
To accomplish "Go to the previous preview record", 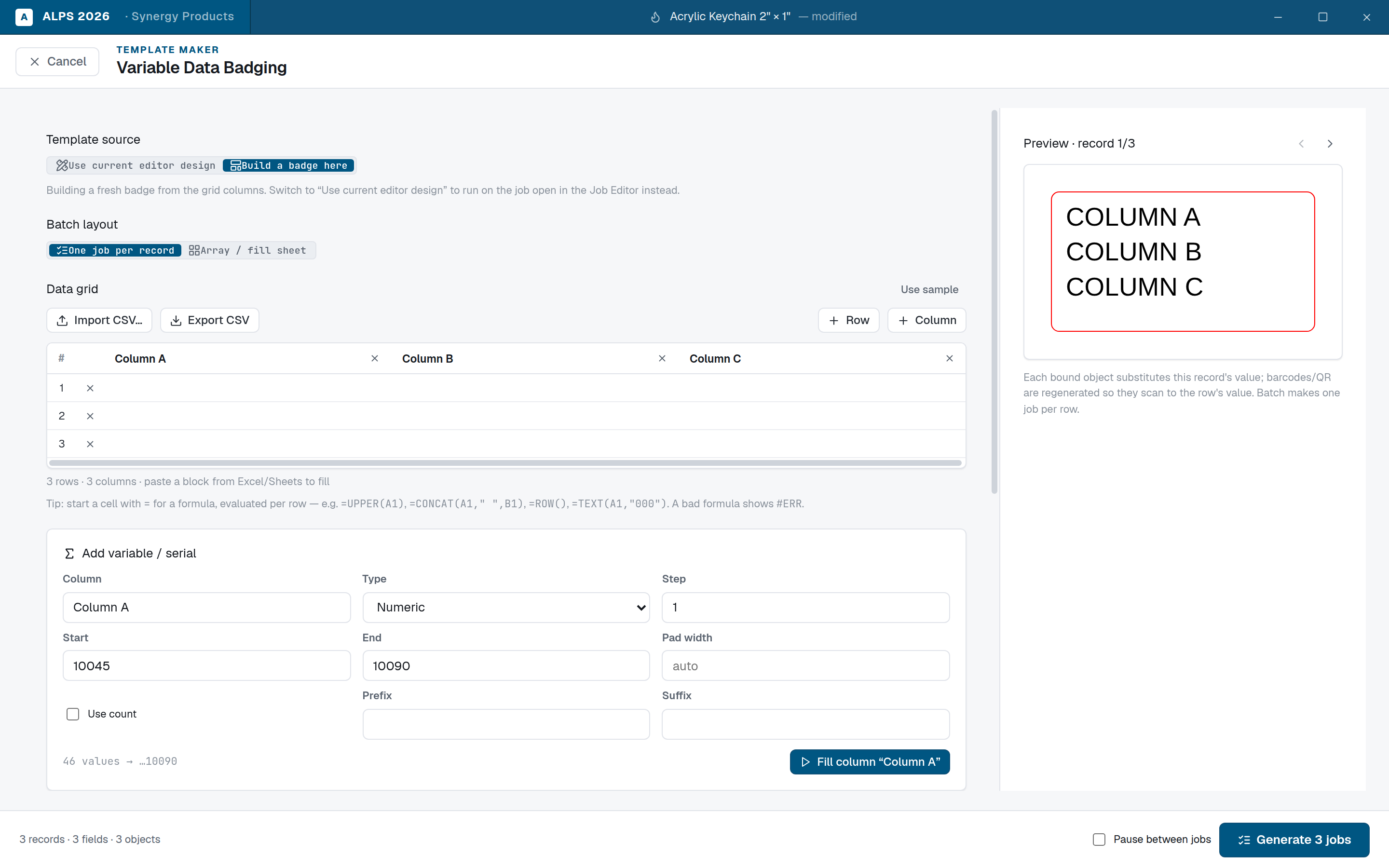I will pyautogui.click(x=1301, y=144).
